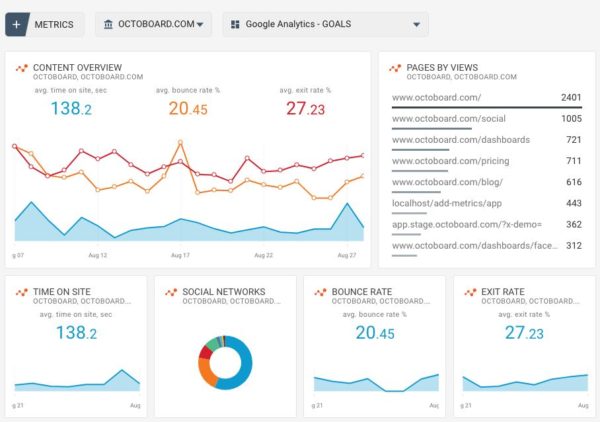Viewport: 600px width, 422px height.
Task: Click the red segment of the donut chart
Action: (205, 352)
